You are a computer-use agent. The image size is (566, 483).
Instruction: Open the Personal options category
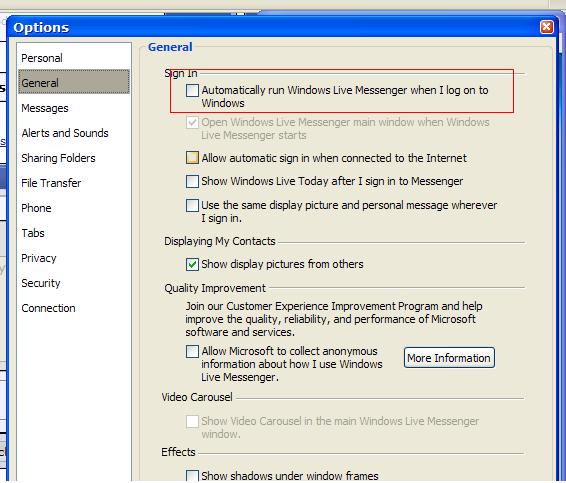pyautogui.click(x=42, y=58)
